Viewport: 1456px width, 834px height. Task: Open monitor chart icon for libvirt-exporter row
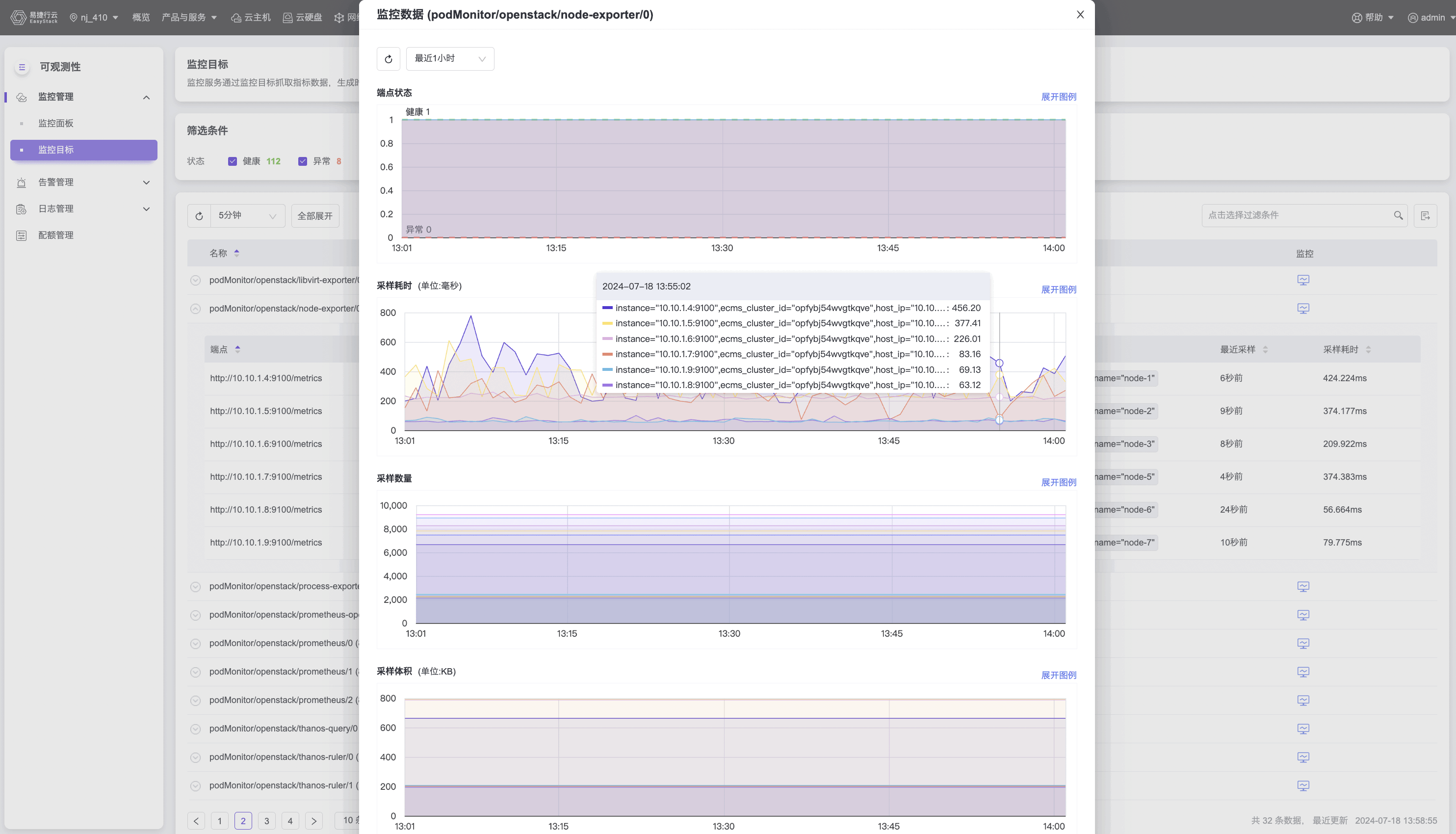1303,280
